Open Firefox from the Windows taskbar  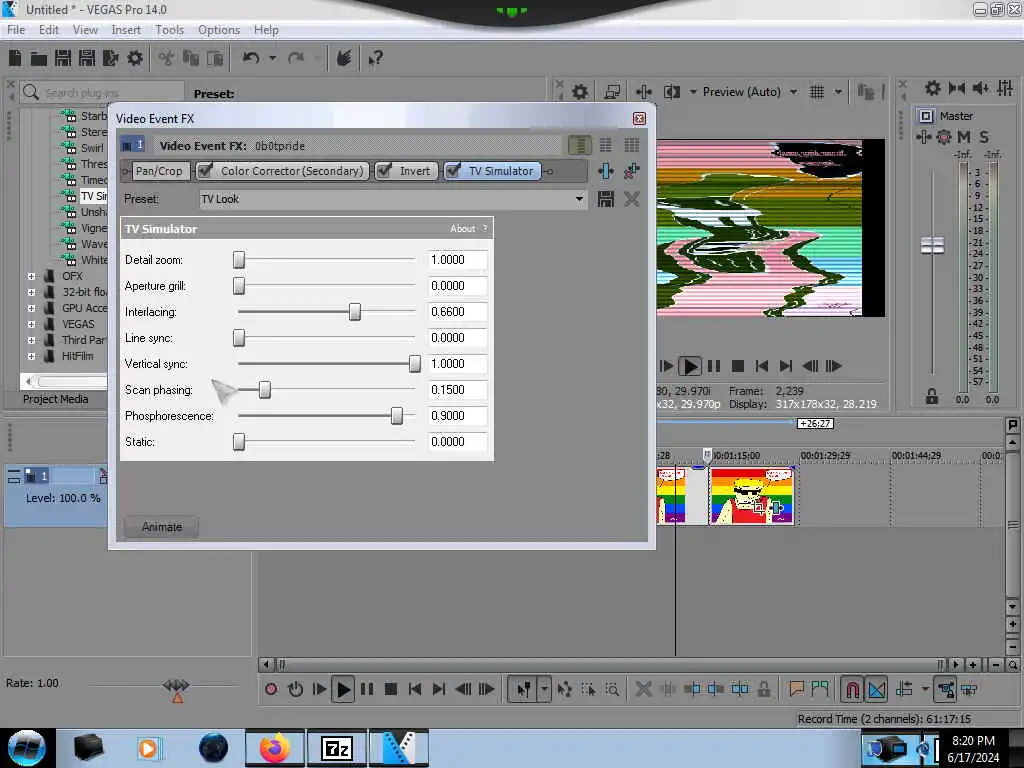275,748
